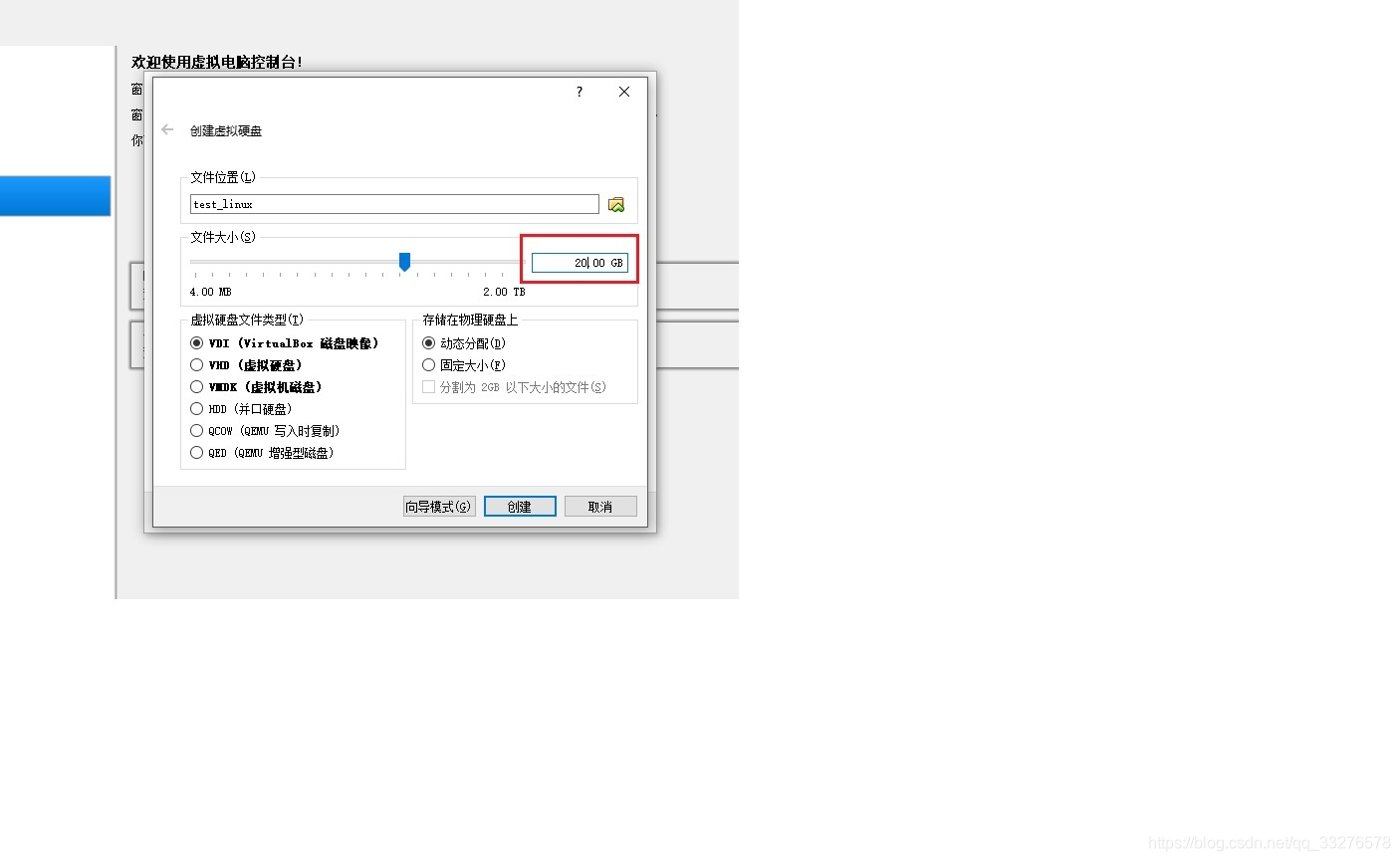
Task: Select QED (QEMU 增强型磁盘) disk type
Action: [262, 453]
